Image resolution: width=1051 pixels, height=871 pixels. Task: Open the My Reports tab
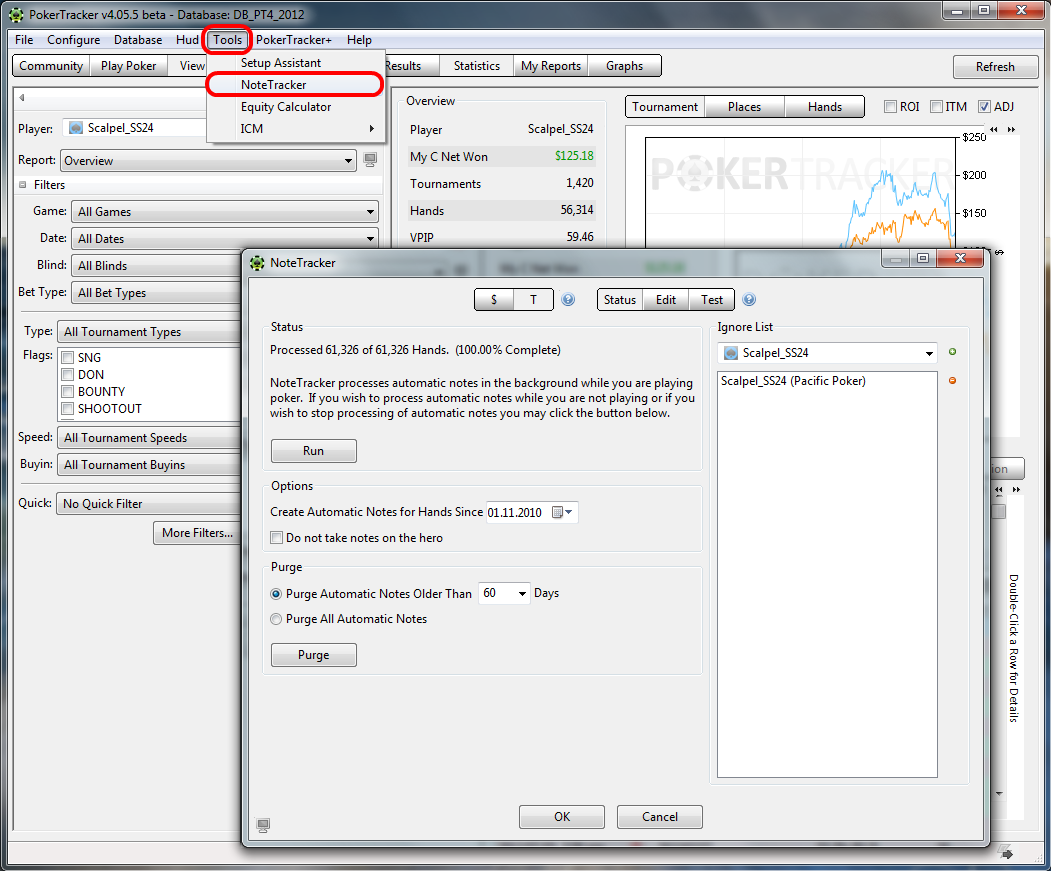[x=551, y=66]
